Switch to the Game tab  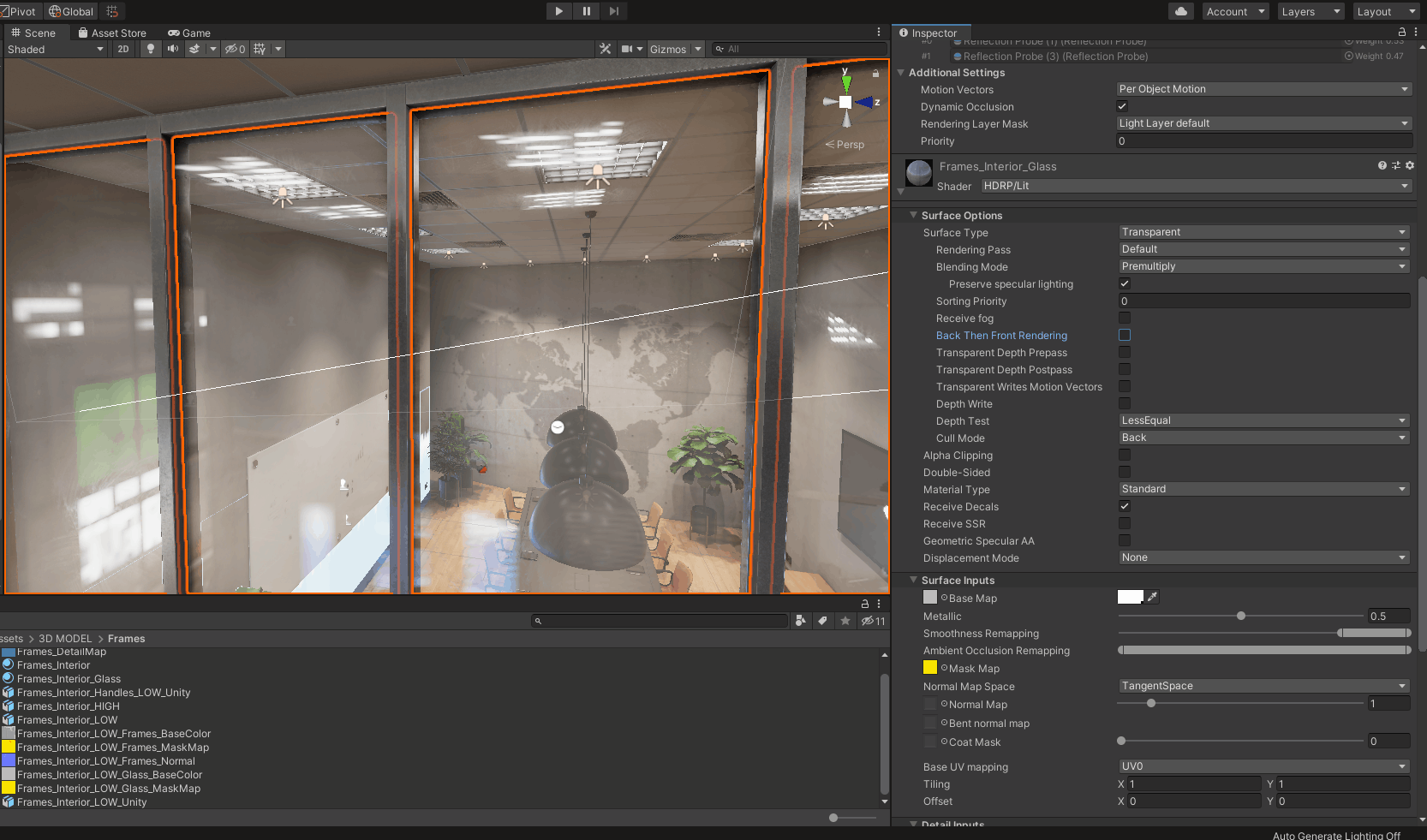(189, 33)
